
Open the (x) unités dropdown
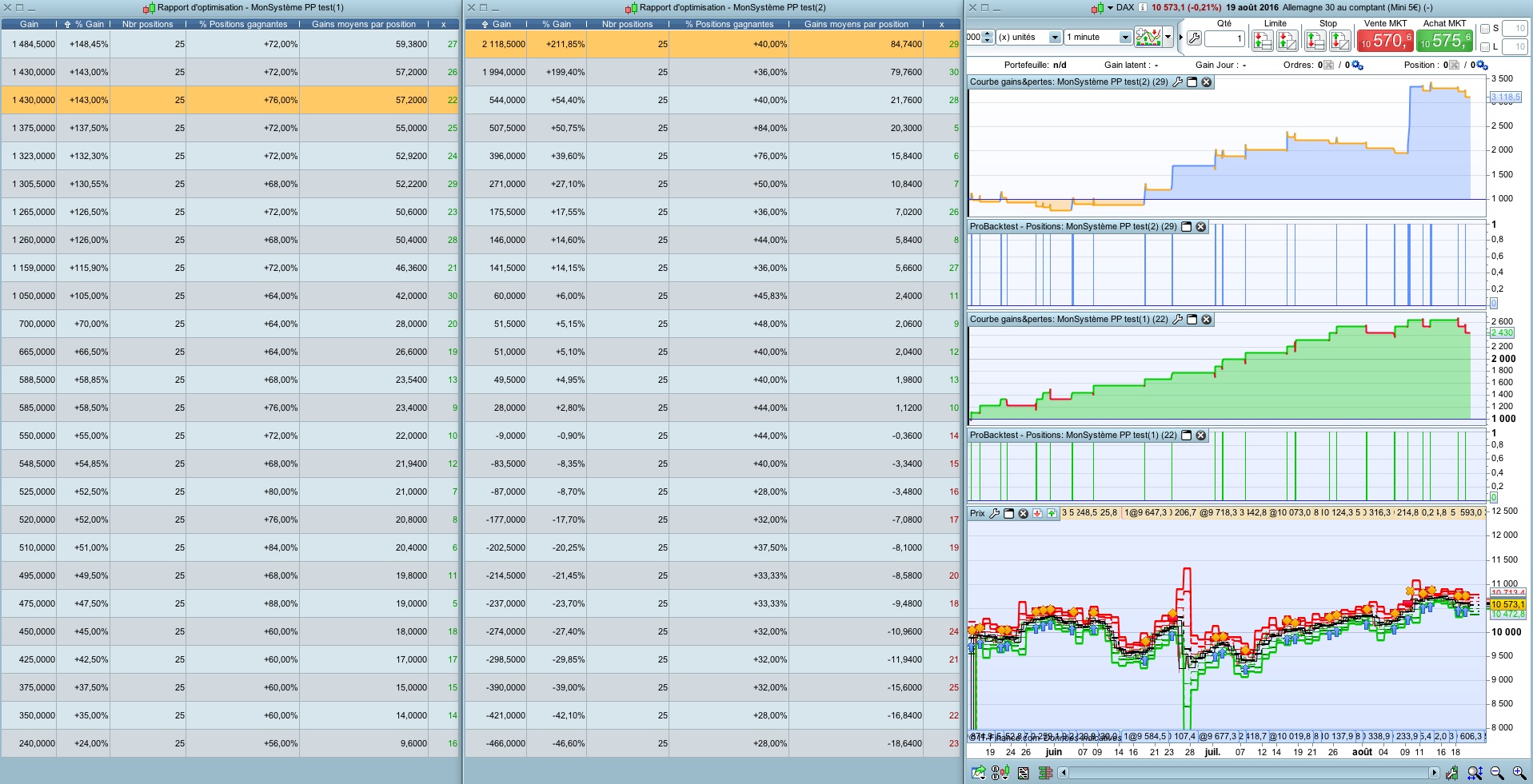tap(1054, 38)
